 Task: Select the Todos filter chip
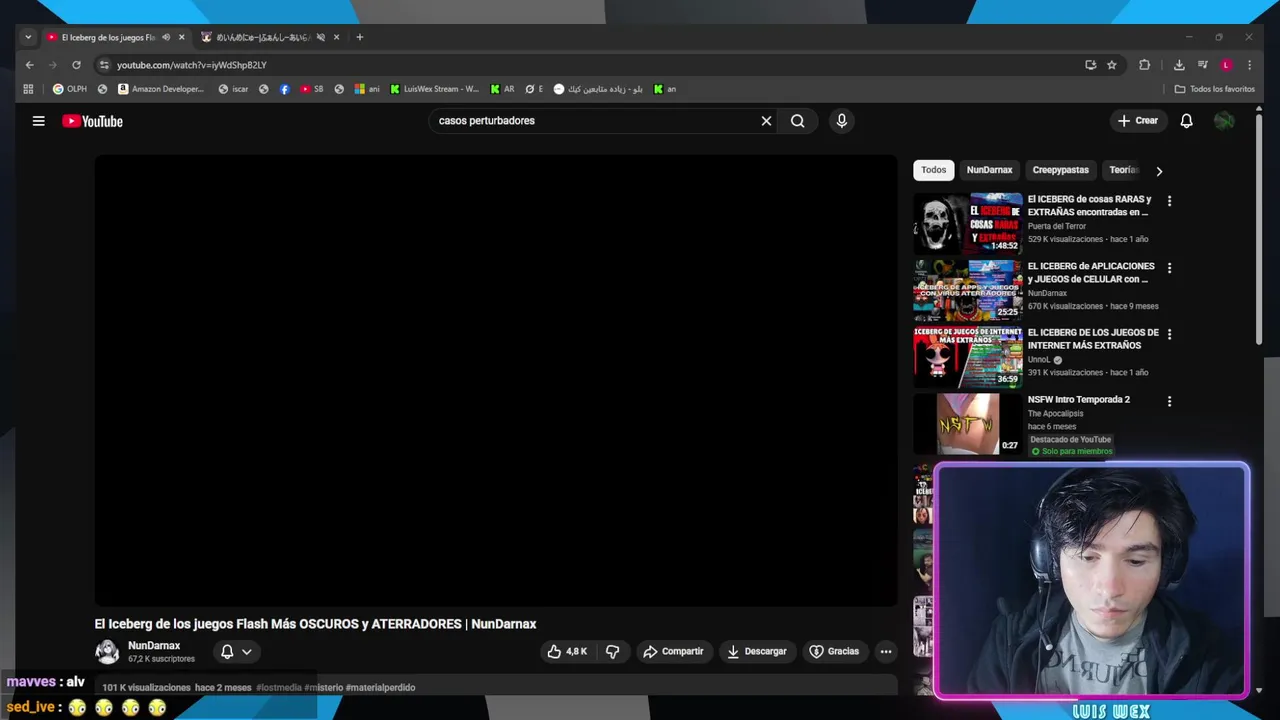[933, 170]
